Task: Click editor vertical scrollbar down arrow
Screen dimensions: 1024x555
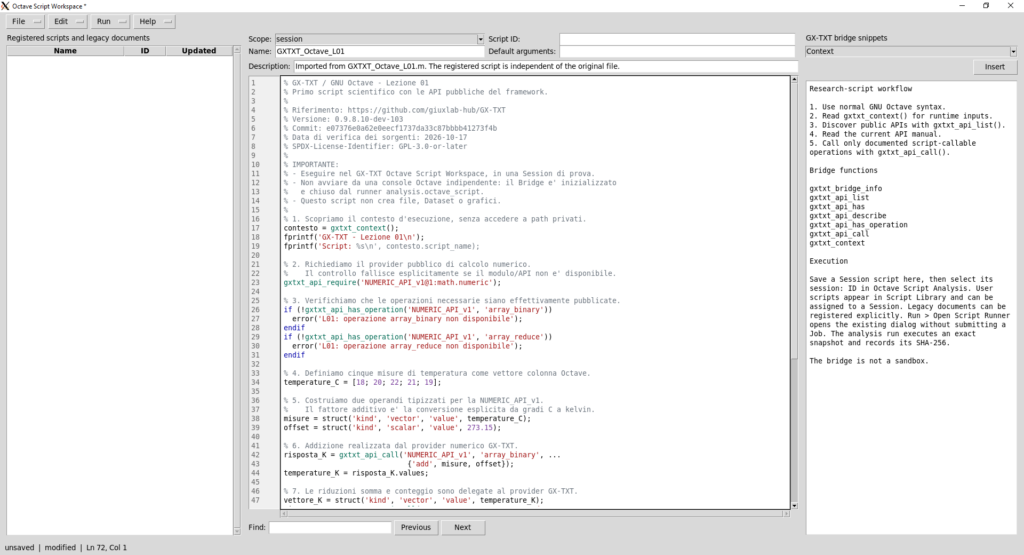Action: click(794, 506)
